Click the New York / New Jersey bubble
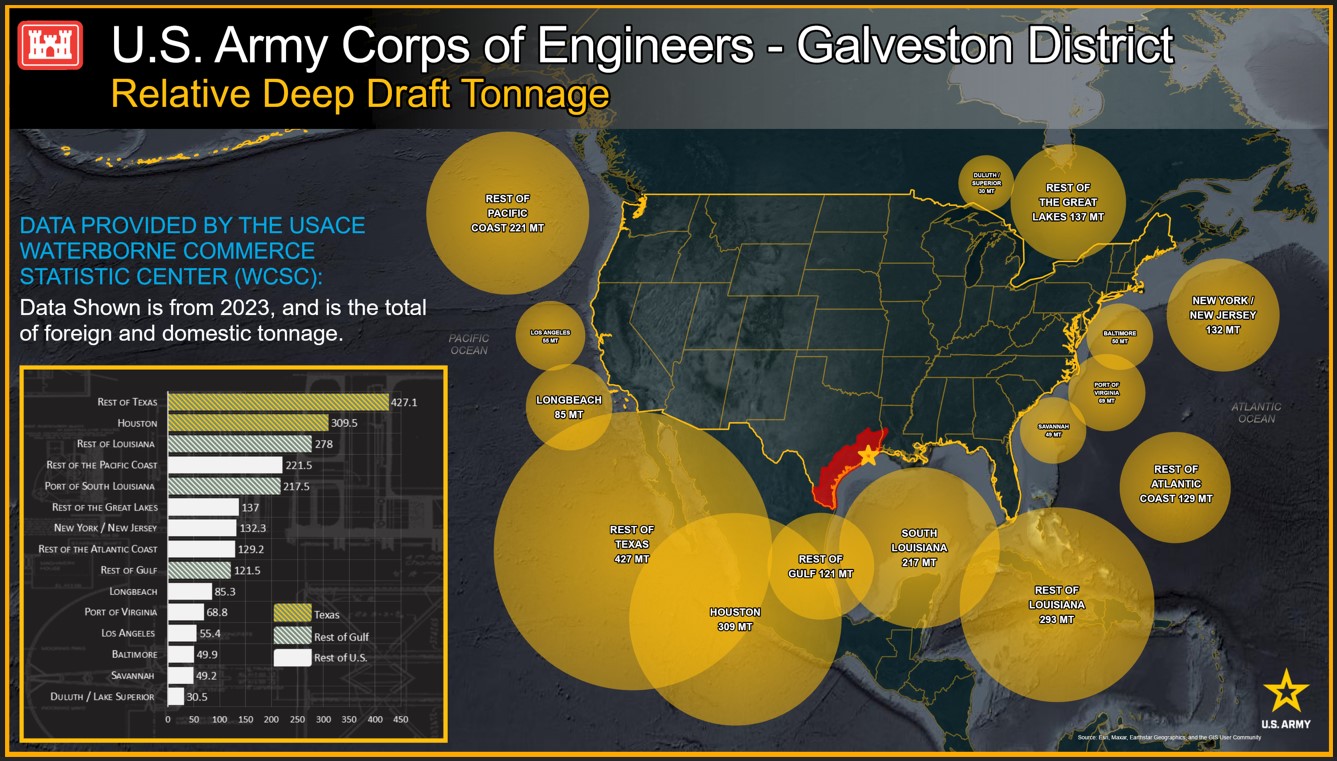Screen dimensions: 1337x761 pos(1222,315)
